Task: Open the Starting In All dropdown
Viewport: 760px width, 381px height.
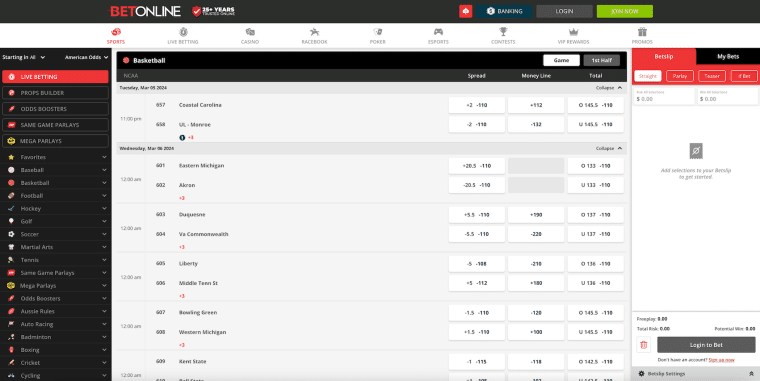Action: pyautogui.click(x=24, y=57)
